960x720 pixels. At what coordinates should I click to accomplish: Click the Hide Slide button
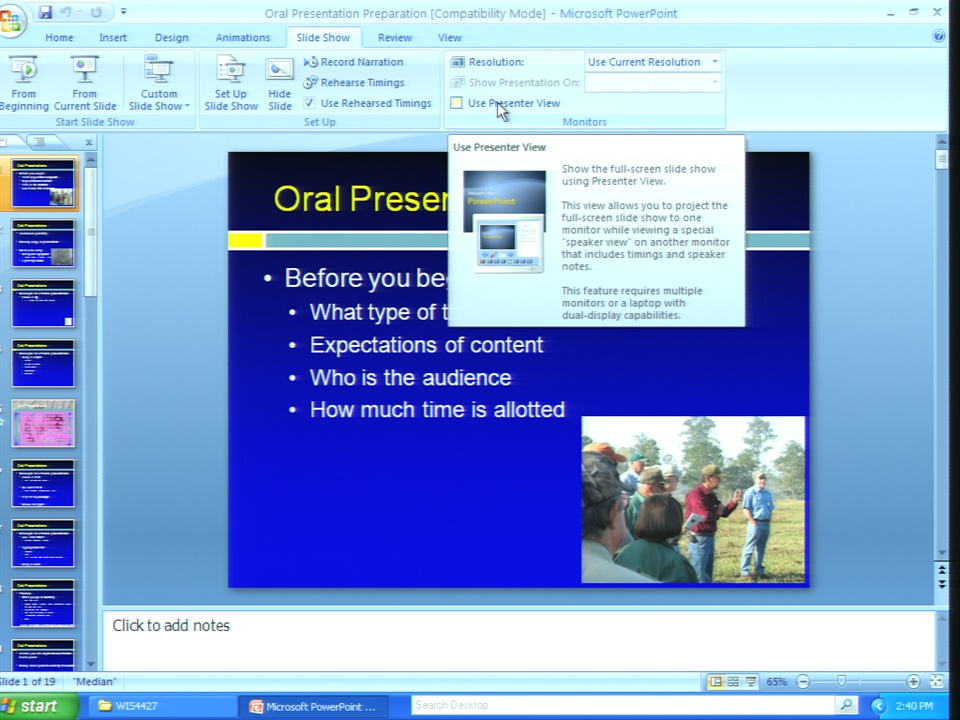[279, 83]
